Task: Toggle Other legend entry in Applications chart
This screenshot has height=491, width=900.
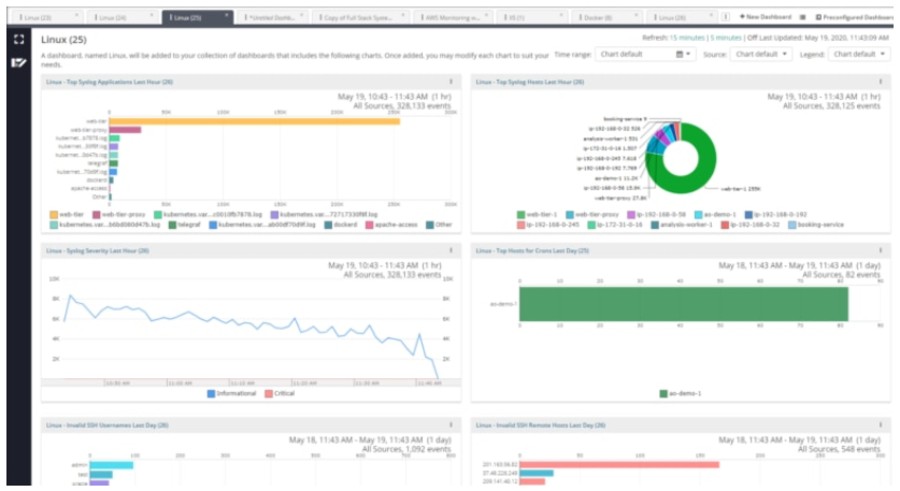Action: click(439, 225)
